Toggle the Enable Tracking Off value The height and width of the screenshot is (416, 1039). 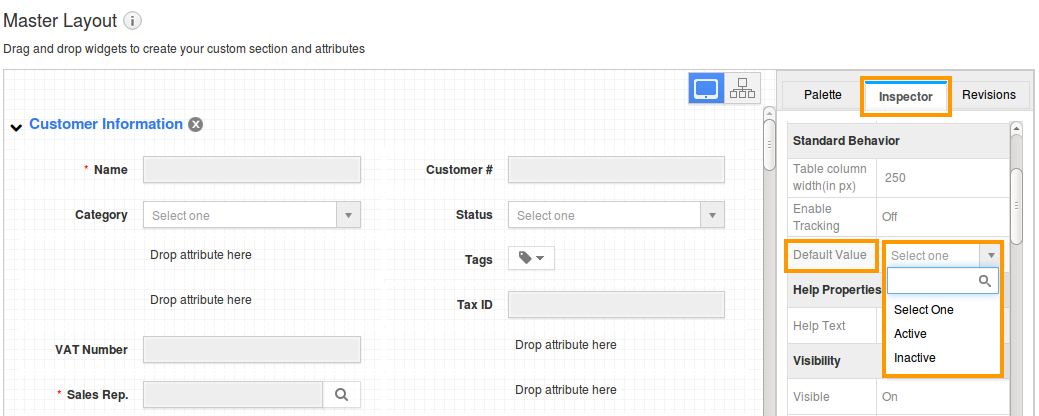tap(889, 216)
